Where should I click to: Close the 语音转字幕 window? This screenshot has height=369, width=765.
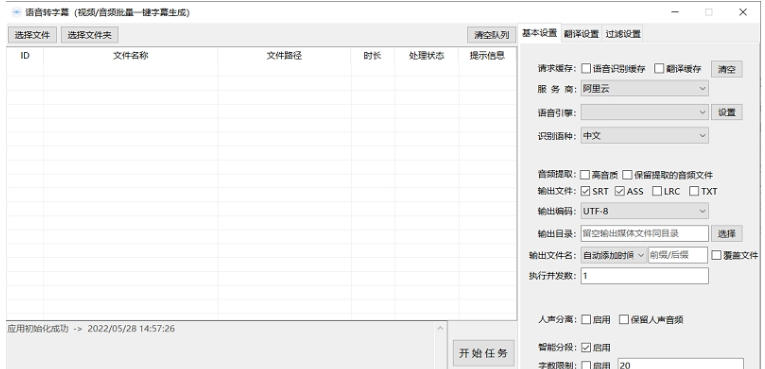pyautogui.click(x=743, y=12)
